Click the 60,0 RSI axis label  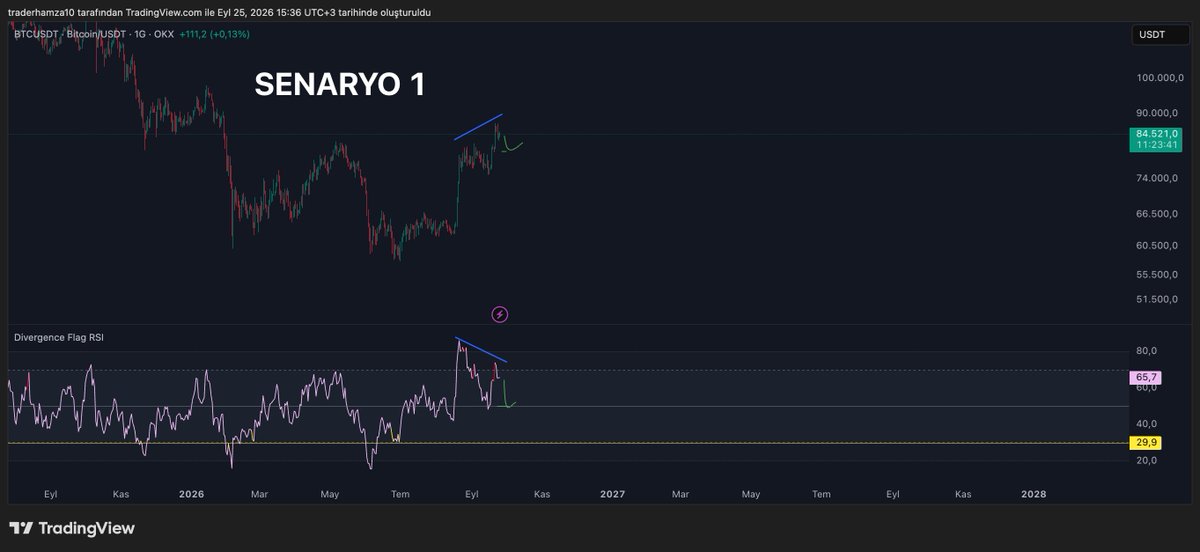click(1147, 387)
